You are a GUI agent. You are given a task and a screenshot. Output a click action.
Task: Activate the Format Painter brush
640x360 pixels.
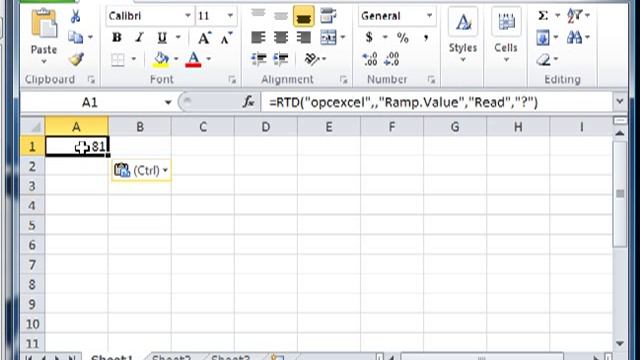76,60
